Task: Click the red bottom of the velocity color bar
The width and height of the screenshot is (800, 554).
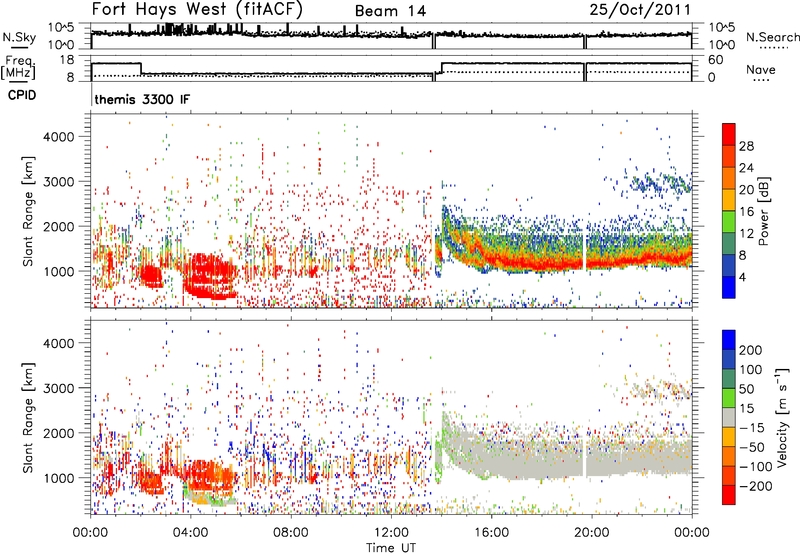Action: coord(729,495)
